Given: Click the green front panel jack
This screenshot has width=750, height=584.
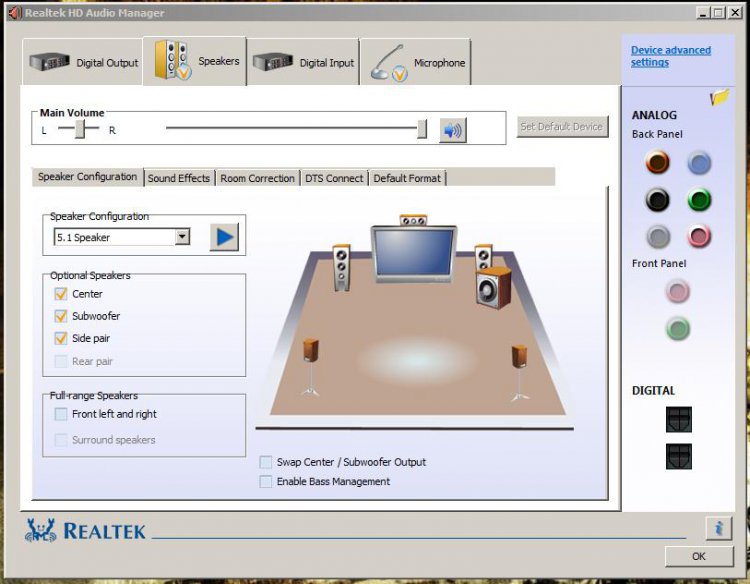Looking at the screenshot, I should pos(678,329).
